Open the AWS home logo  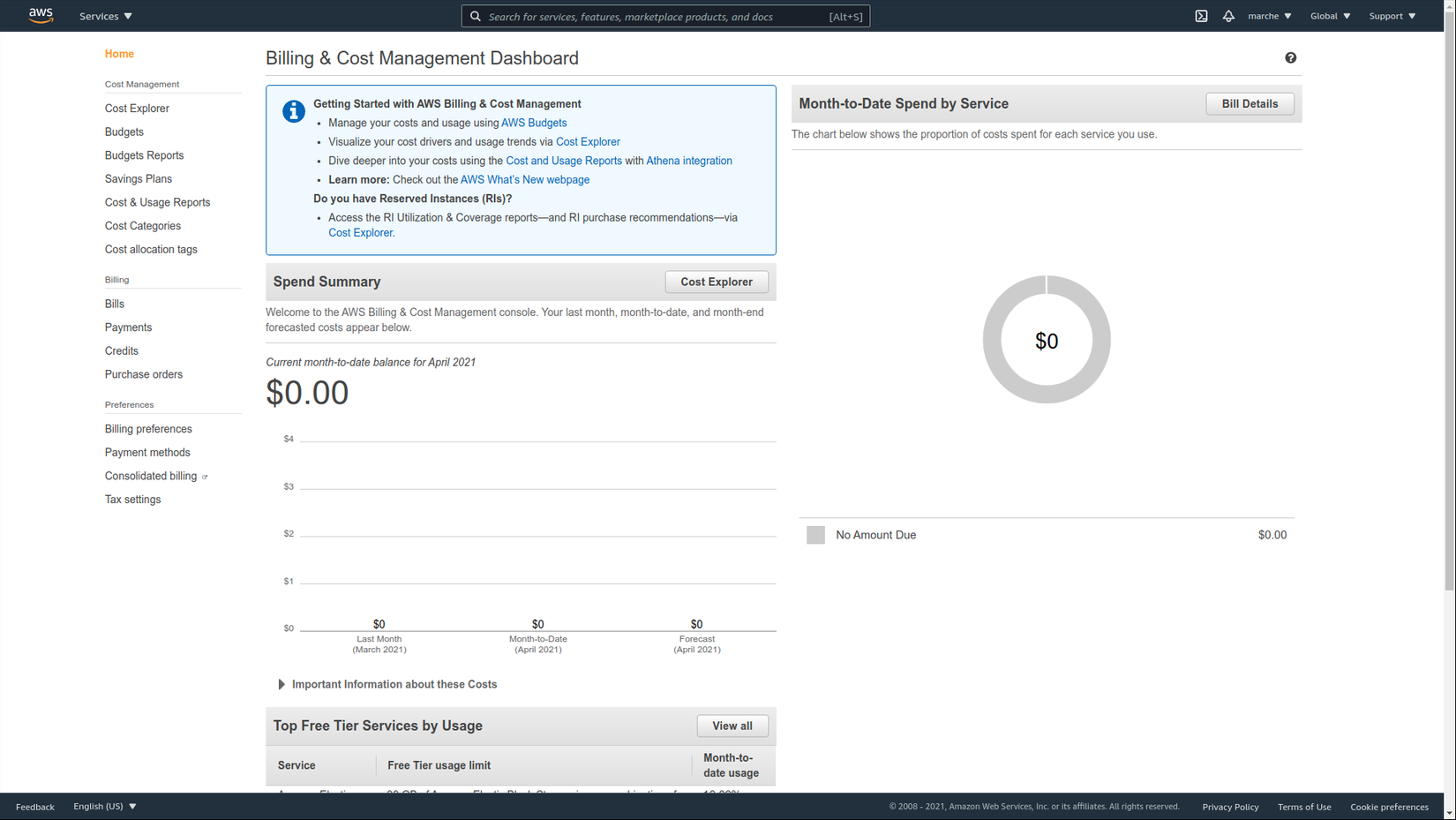point(41,16)
